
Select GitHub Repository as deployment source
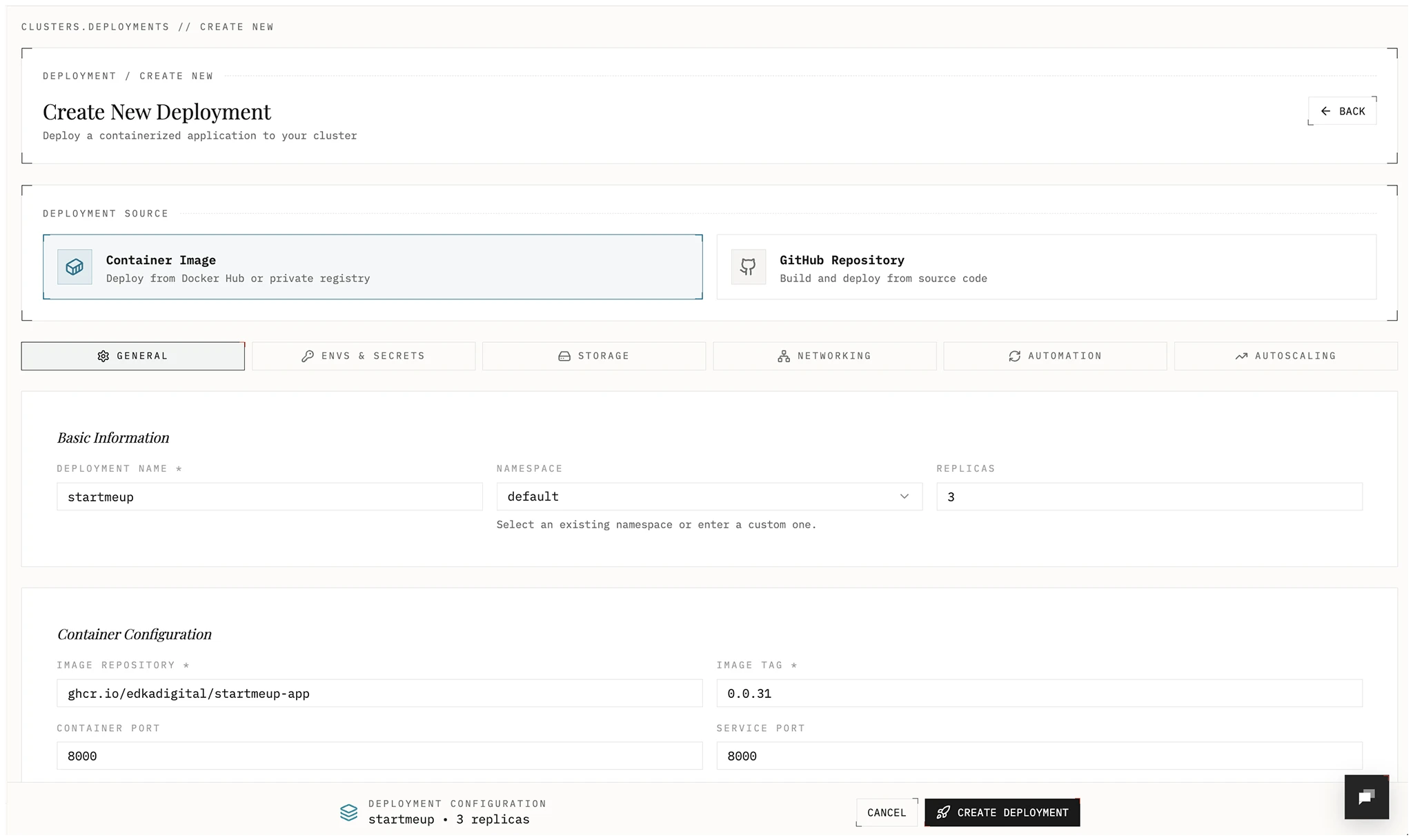(x=1046, y=267)
